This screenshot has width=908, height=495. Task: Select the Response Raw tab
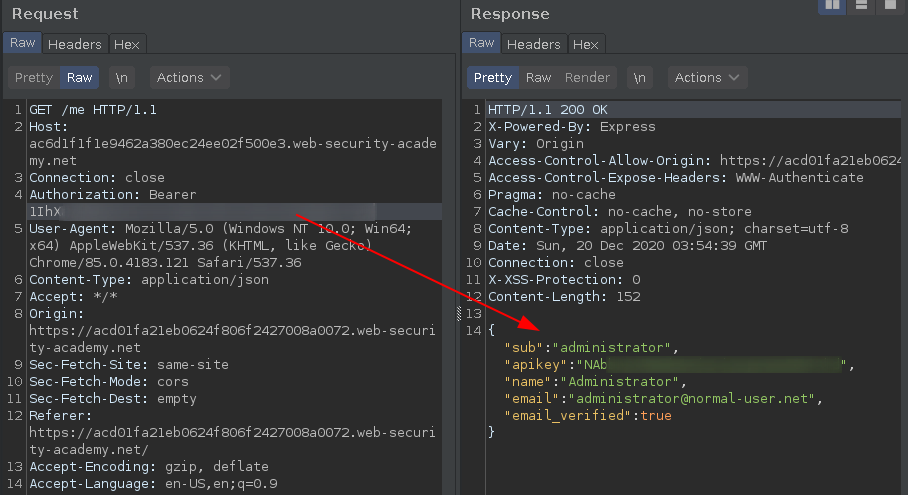(x=482, y=43)
